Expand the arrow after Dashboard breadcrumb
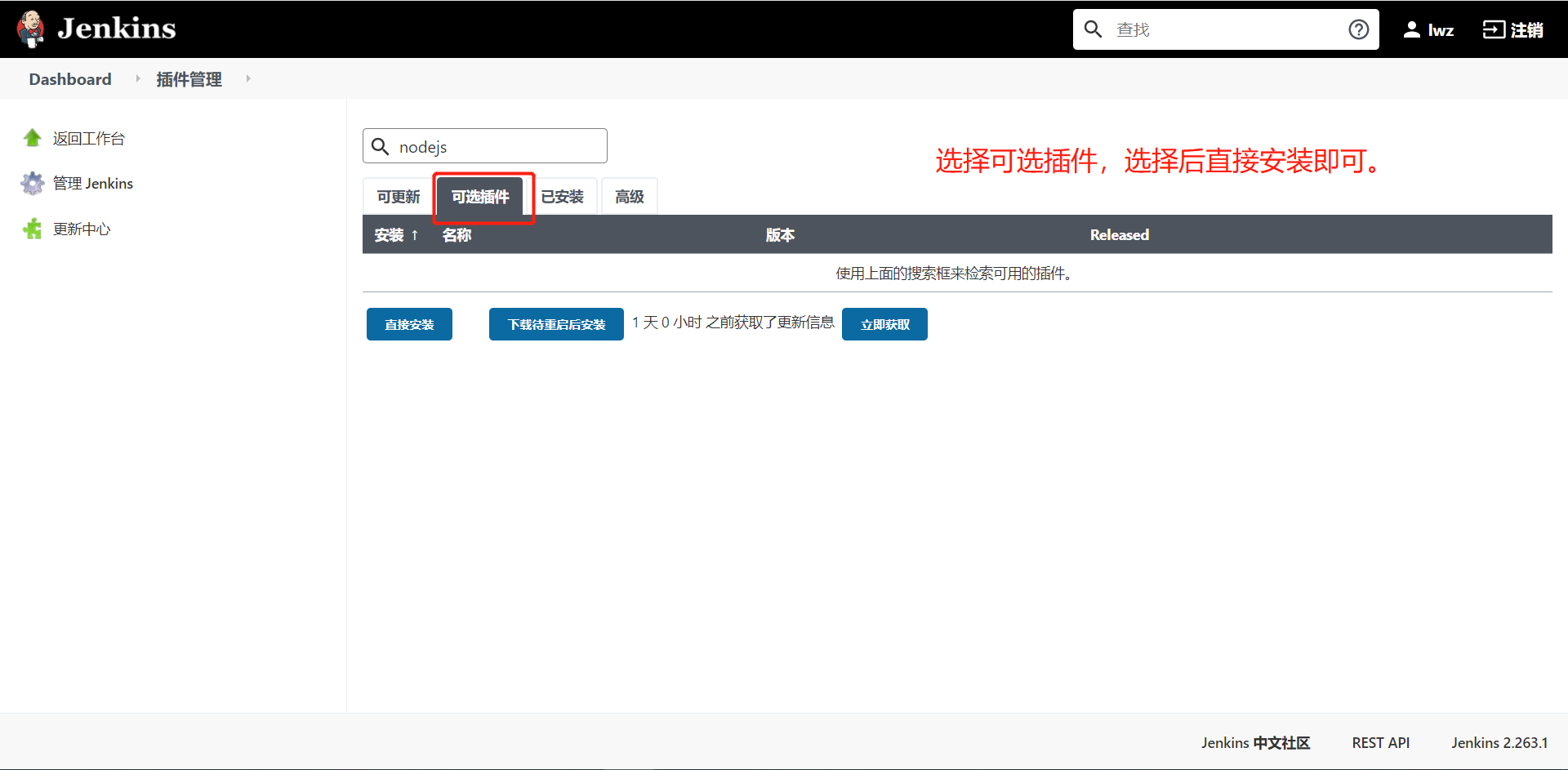Viewport: 1568px width, 770px height. (138, 78)
